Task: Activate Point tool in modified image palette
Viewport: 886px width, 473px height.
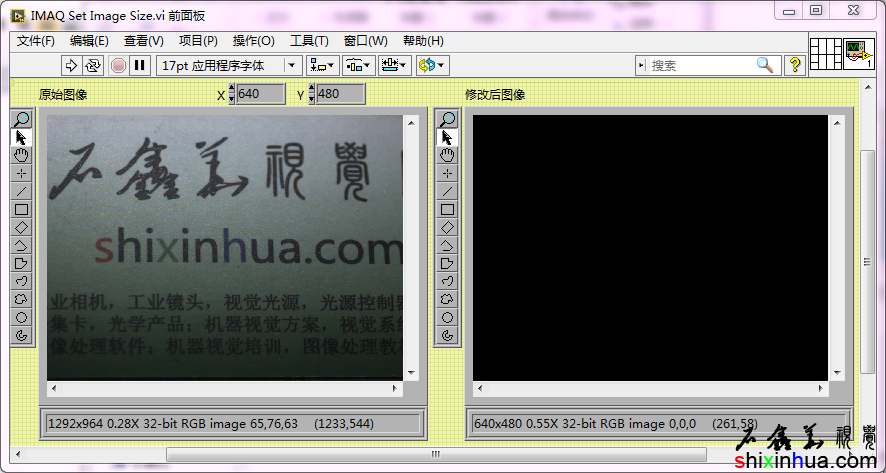Action: point(447,173)
